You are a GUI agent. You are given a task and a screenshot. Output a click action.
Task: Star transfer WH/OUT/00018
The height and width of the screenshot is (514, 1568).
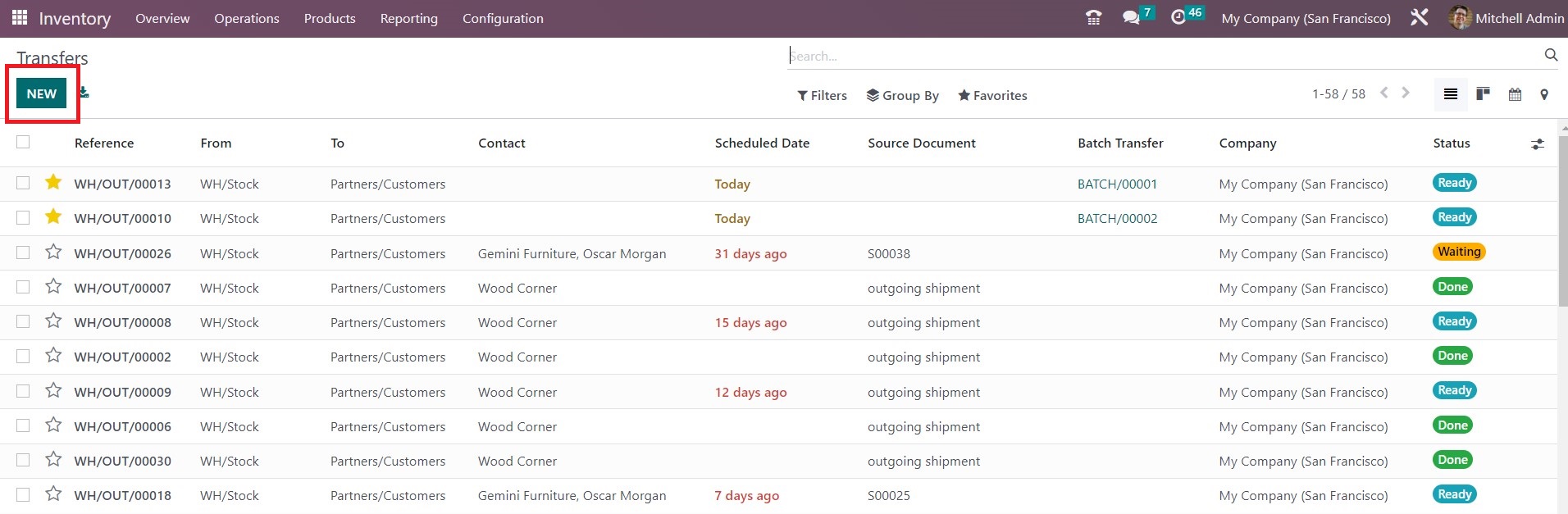53,494
